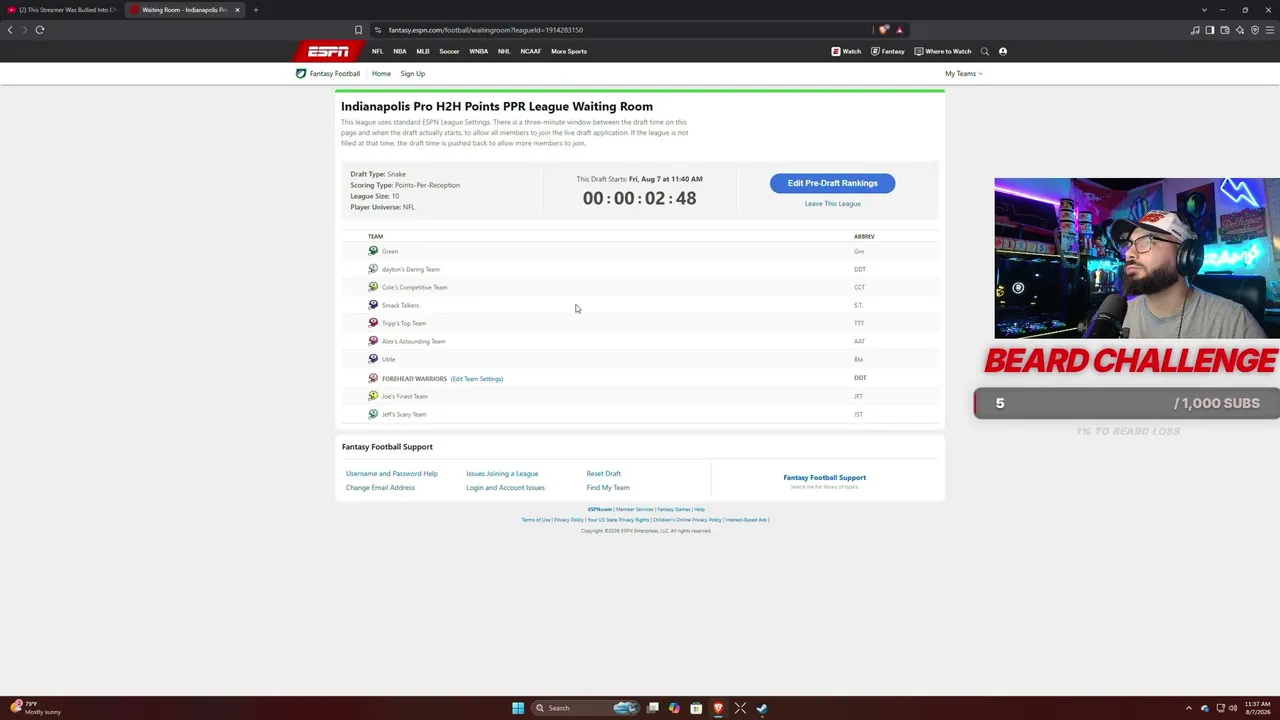The height and width of the screenshot is (720, 1280).
Task: Open the NFL menu item
Action: 377,51
